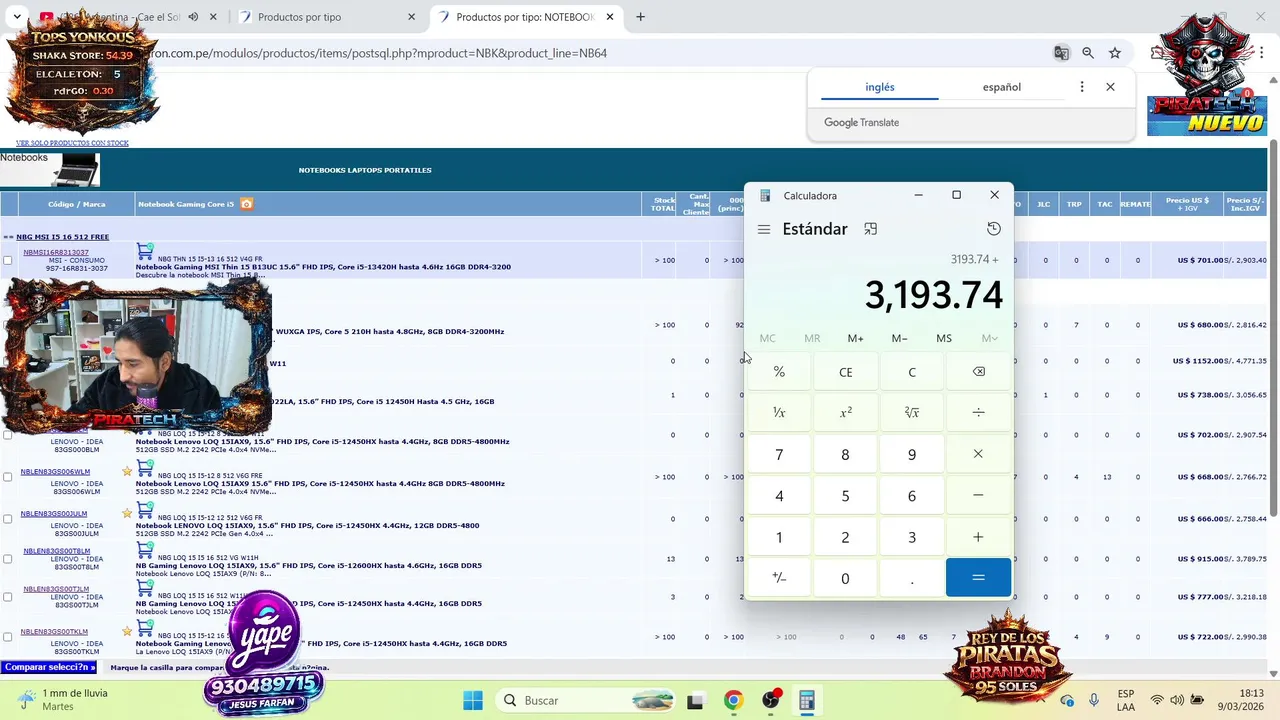Click the equals button in Calculator

click(978, 578)
